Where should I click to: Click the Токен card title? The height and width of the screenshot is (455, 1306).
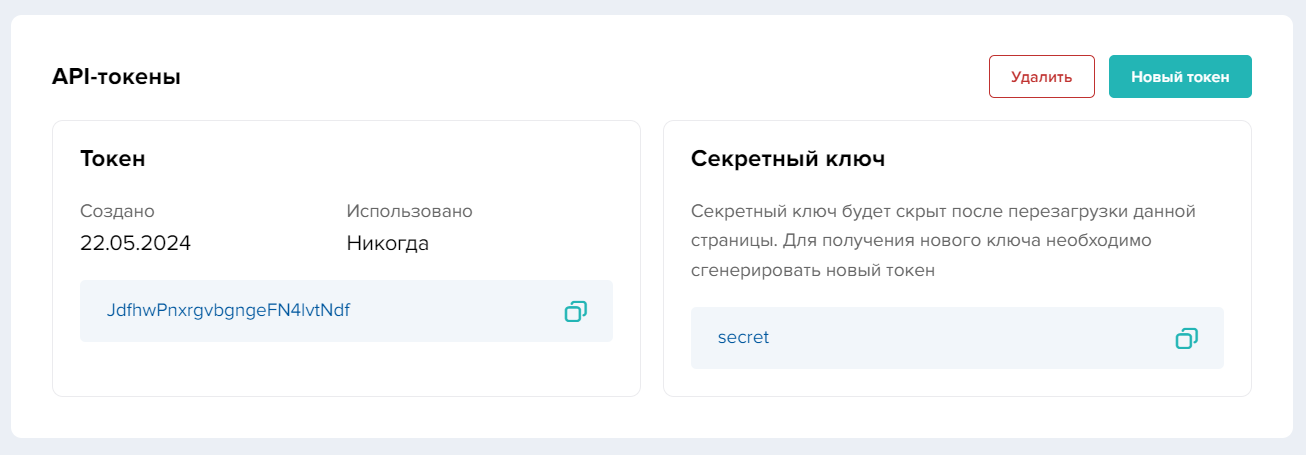point(112,159)
